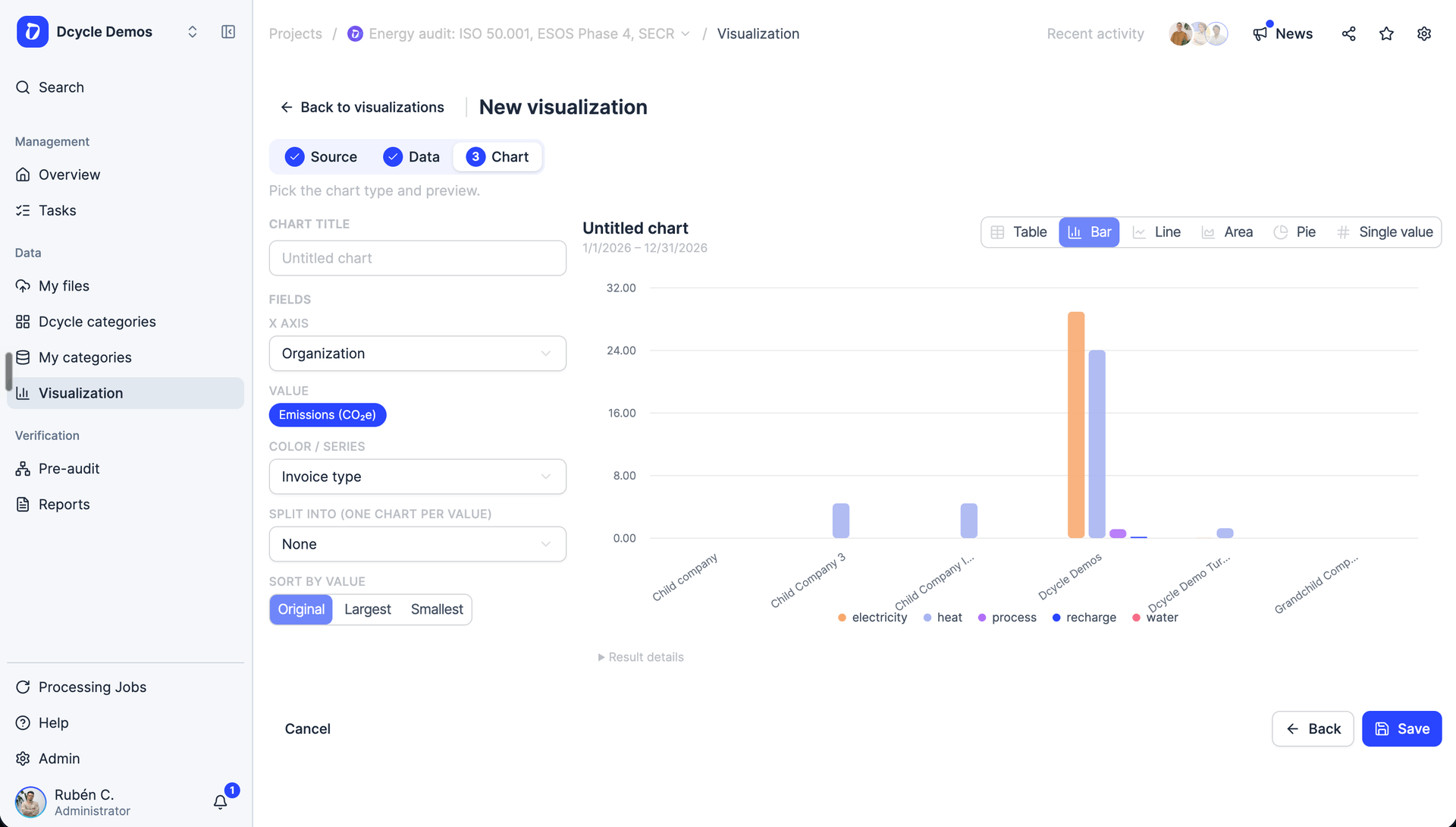Viewport: 1456px width, 827px height.
Task: Click the Processing Jobs refresh icon
Action: (x=23, y=687)
